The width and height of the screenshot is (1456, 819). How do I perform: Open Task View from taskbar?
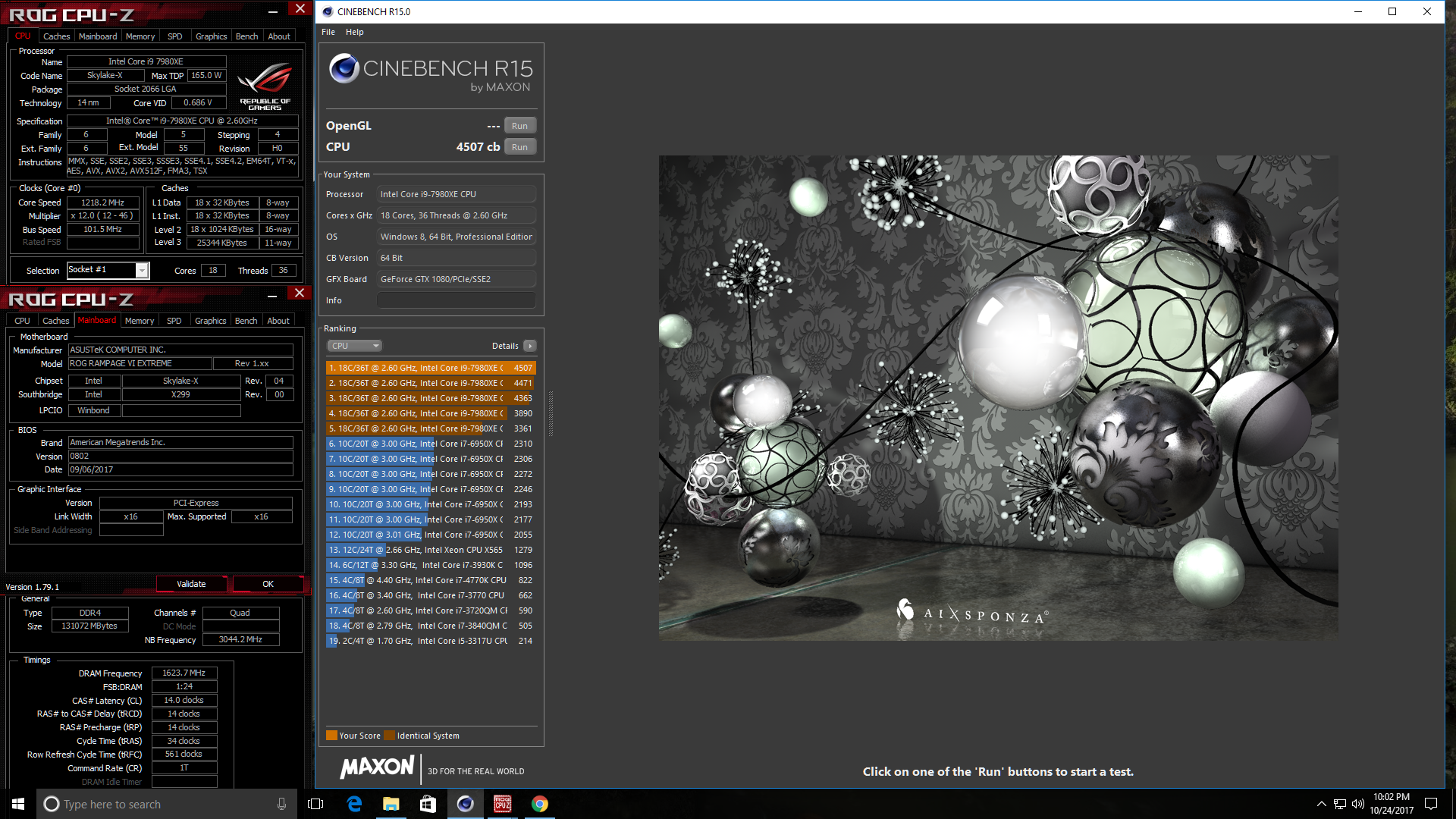315,804
